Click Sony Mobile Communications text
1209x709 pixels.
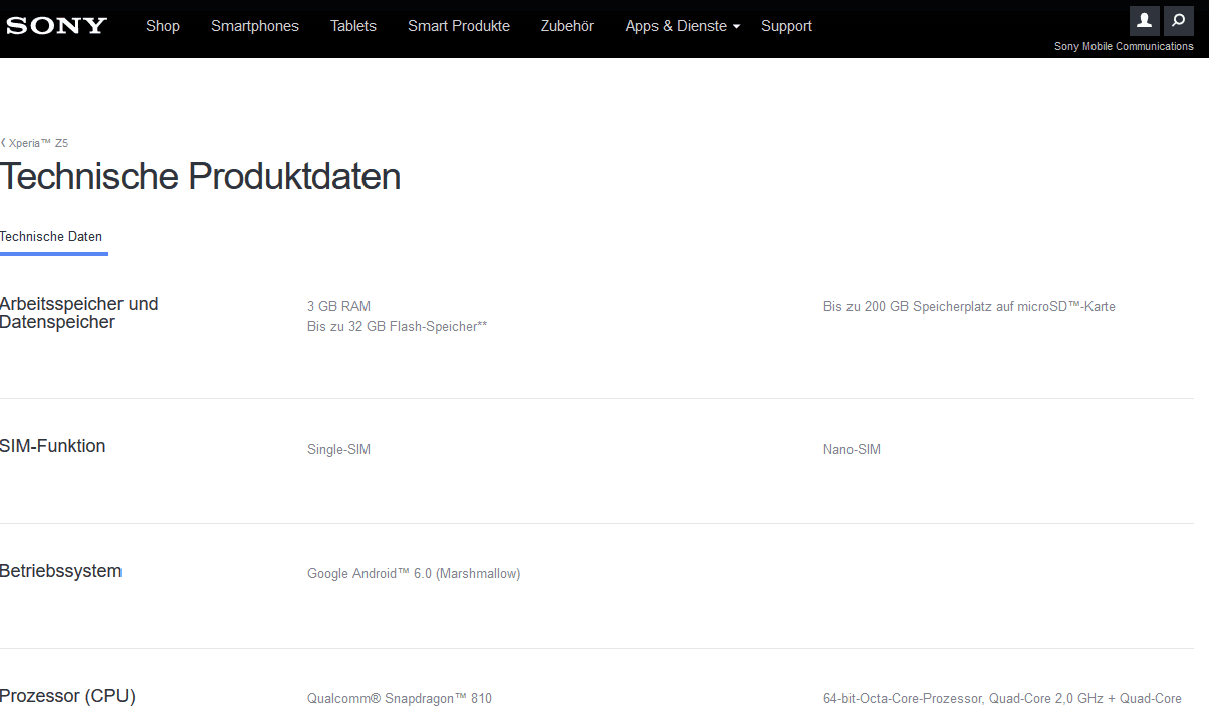[x=1124, y=46]
